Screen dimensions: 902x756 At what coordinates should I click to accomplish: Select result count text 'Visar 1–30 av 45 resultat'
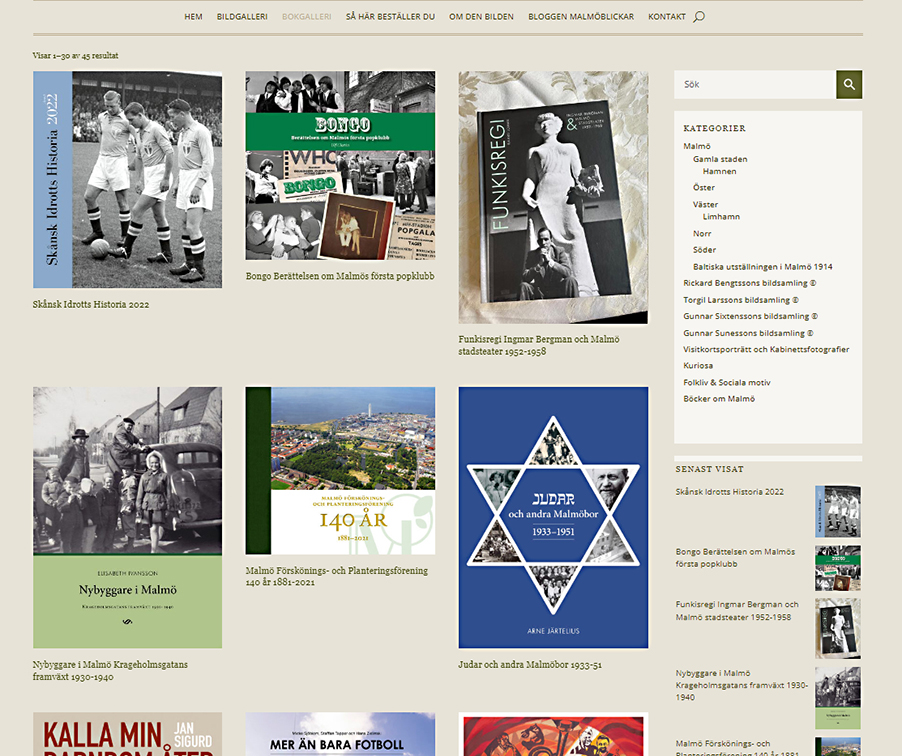75,56
